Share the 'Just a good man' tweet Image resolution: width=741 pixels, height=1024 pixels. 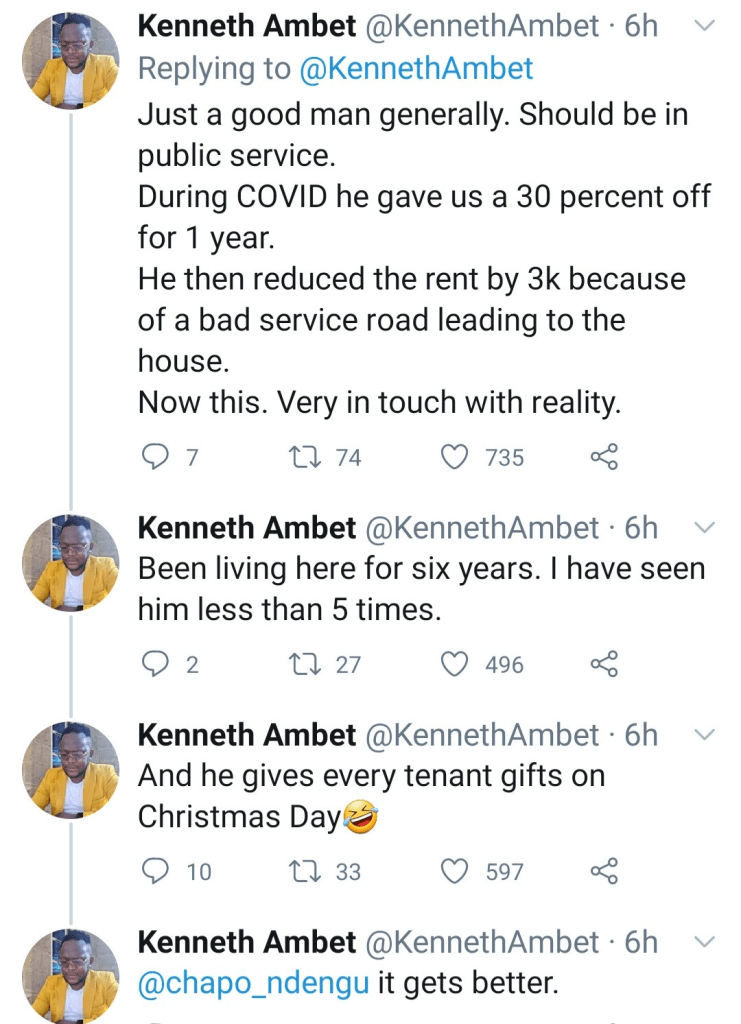click(604, 457)
